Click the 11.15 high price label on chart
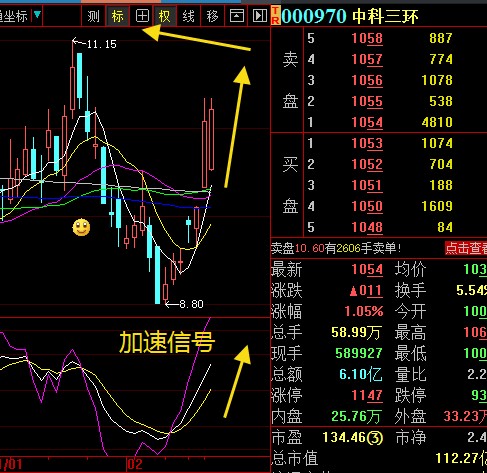 101,44
